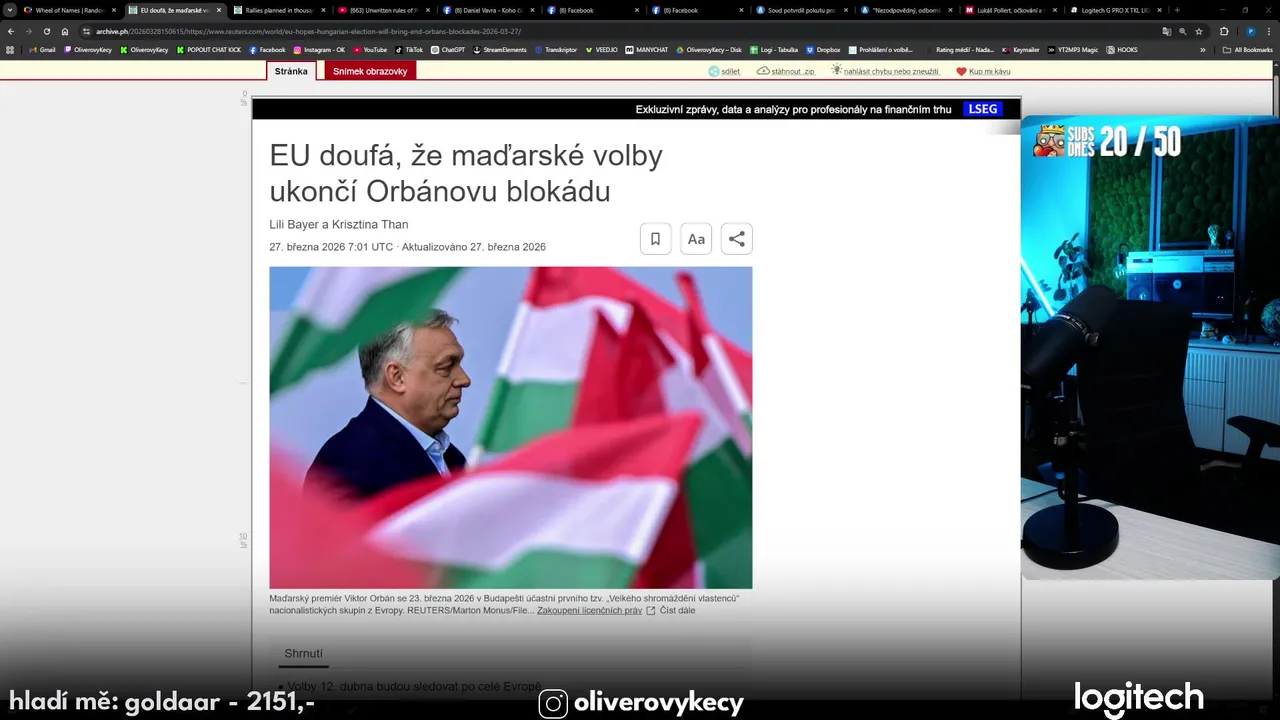This screenshot has width=1280, height=720.
Task: Click nahlásit chybu nebo zneužití link
Action: pos(885,71)
